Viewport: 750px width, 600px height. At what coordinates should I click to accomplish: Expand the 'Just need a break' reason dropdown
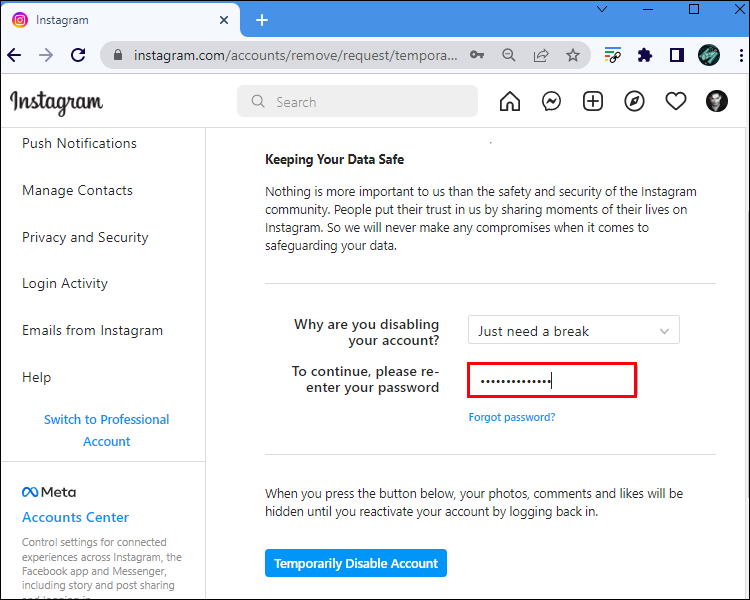[573, 331]
